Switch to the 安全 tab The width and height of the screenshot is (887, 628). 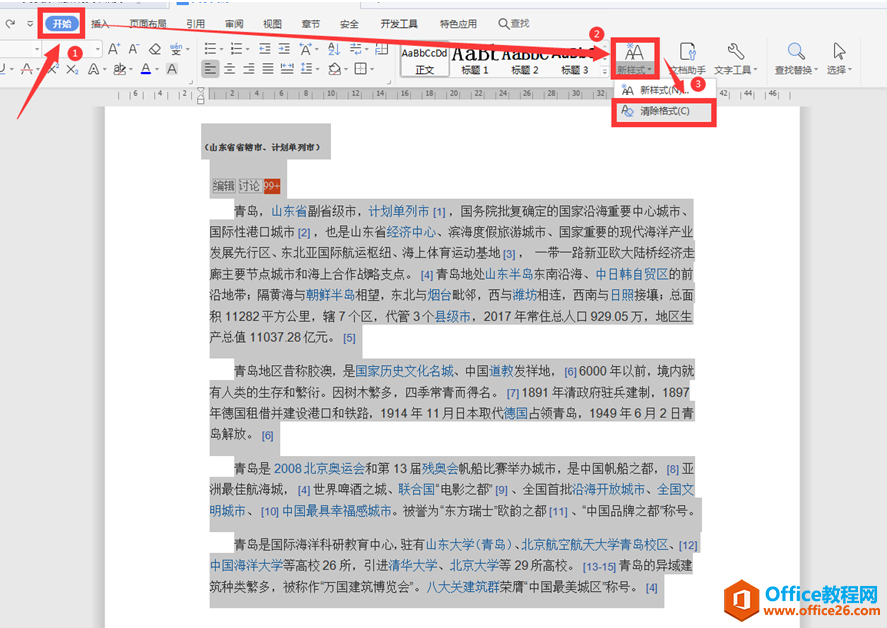(349, 24)
